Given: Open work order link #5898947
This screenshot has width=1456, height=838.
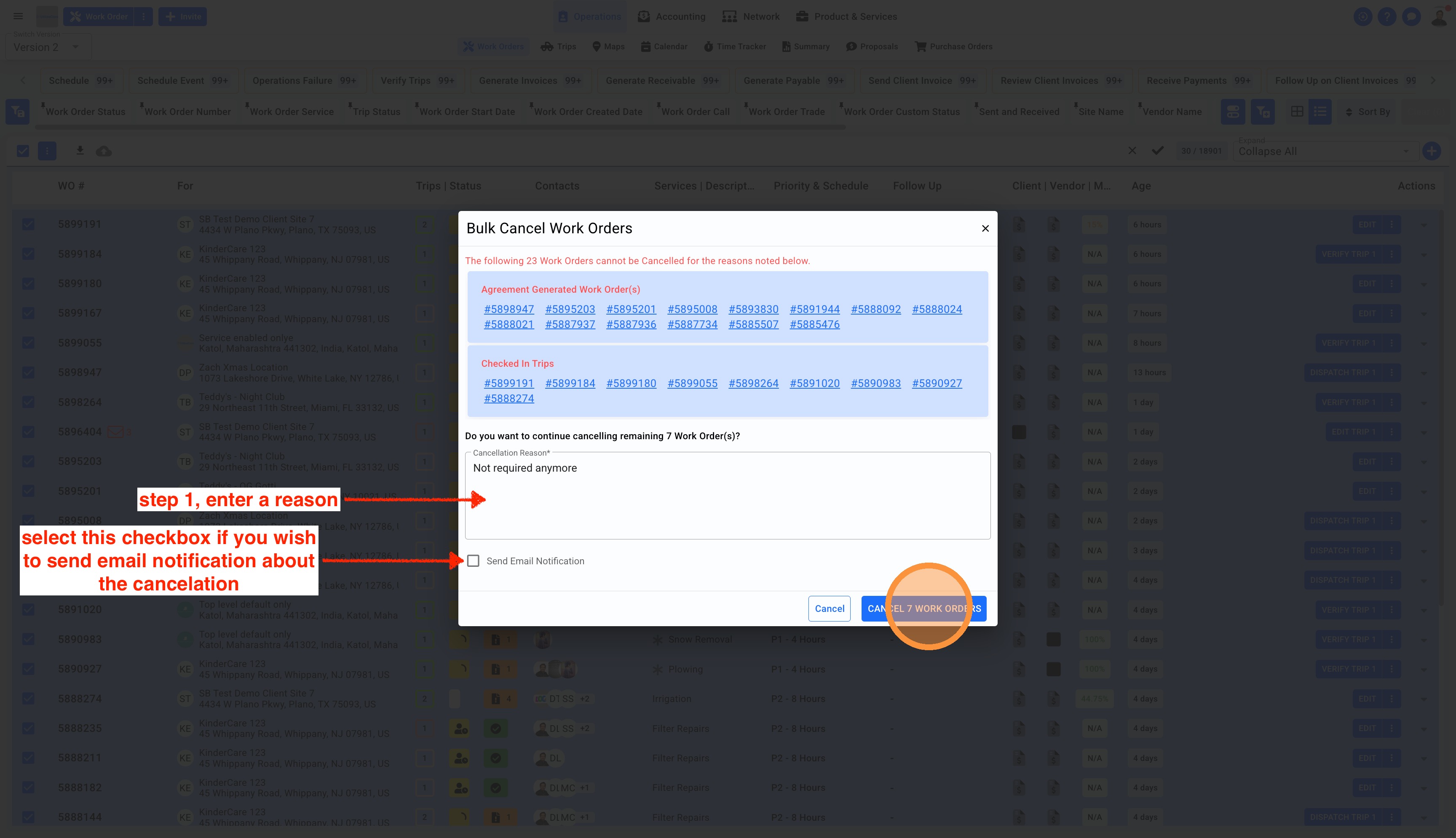Looking at the screenshot, I should [x=509, y=309].
